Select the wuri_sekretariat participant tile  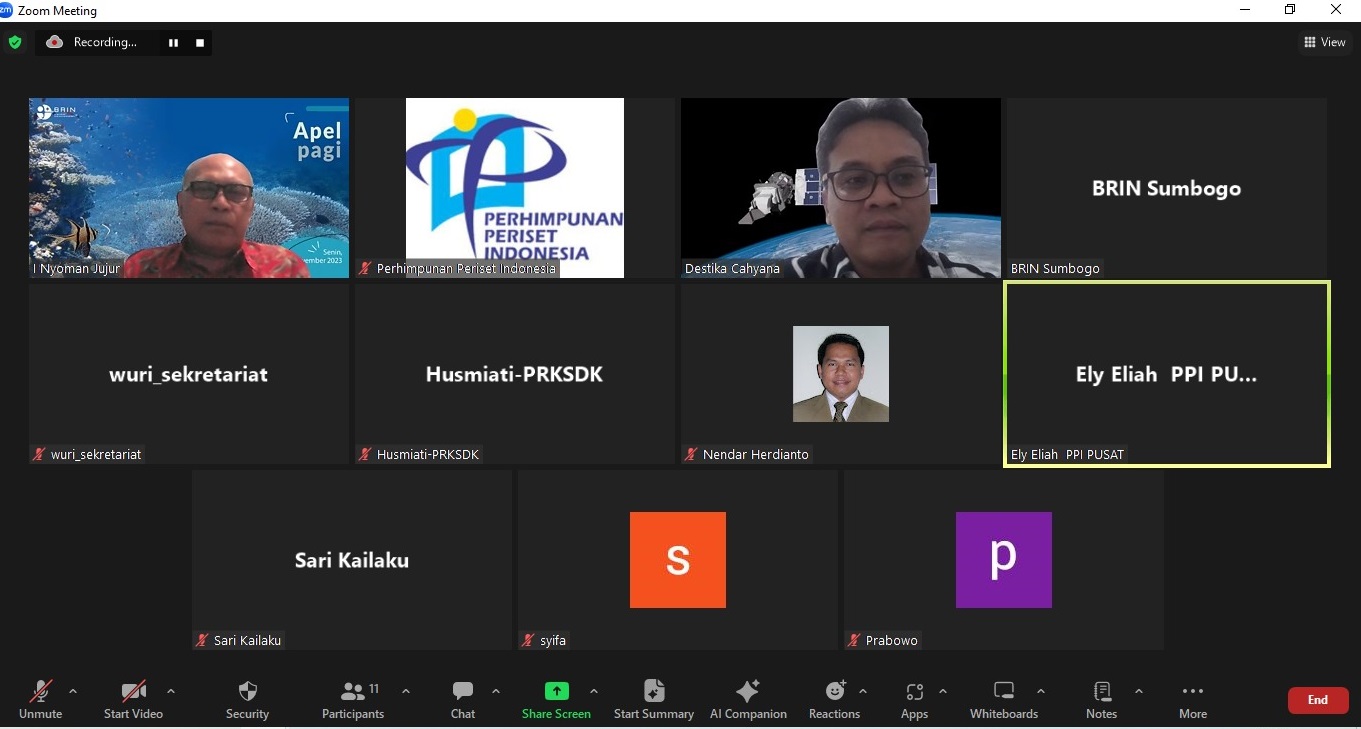click(x=189, y=374)
